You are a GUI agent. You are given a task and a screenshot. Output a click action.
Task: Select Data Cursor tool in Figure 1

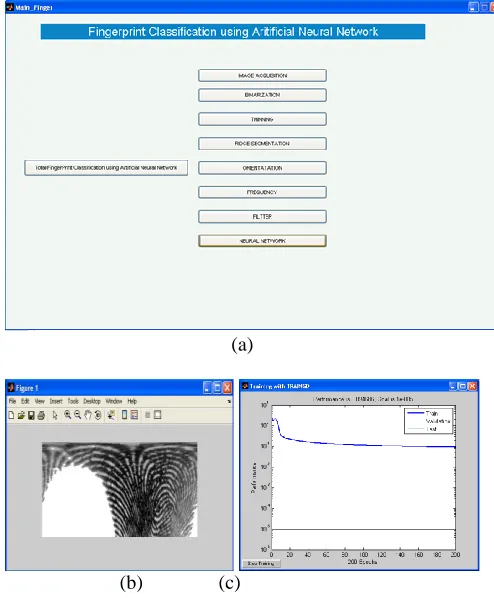click(111, 415)
